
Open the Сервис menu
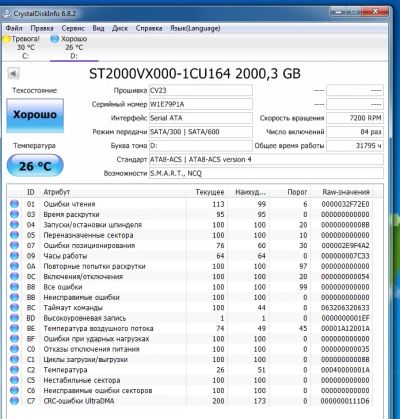pyautogui.click(x=73, y=28)
